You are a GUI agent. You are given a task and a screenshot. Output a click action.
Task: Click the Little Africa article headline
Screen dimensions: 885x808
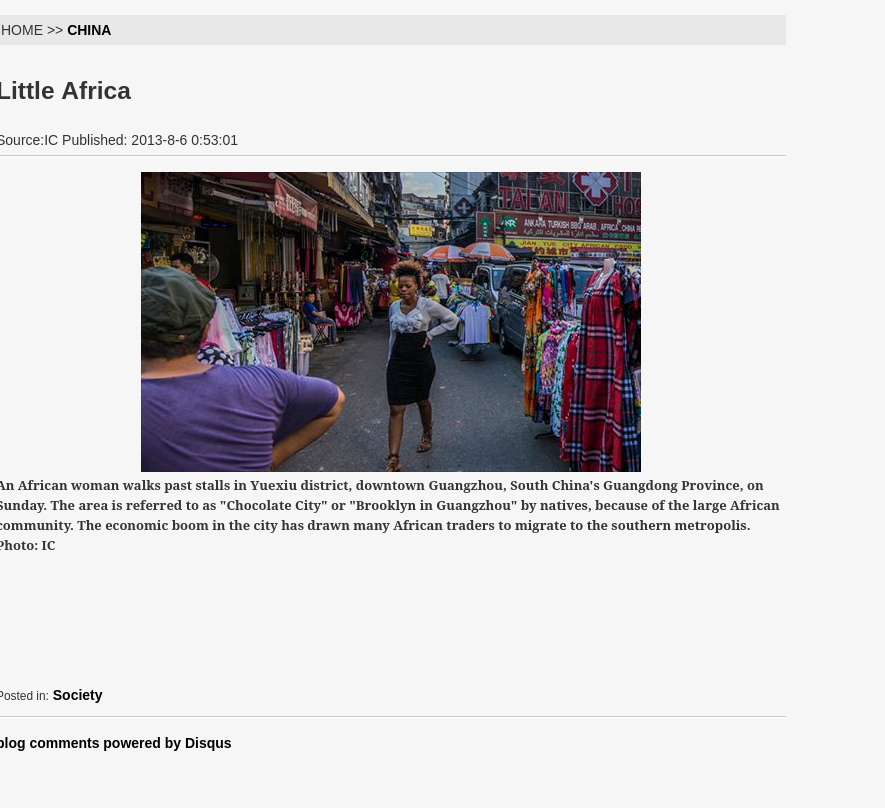click(x=65, y=91)
